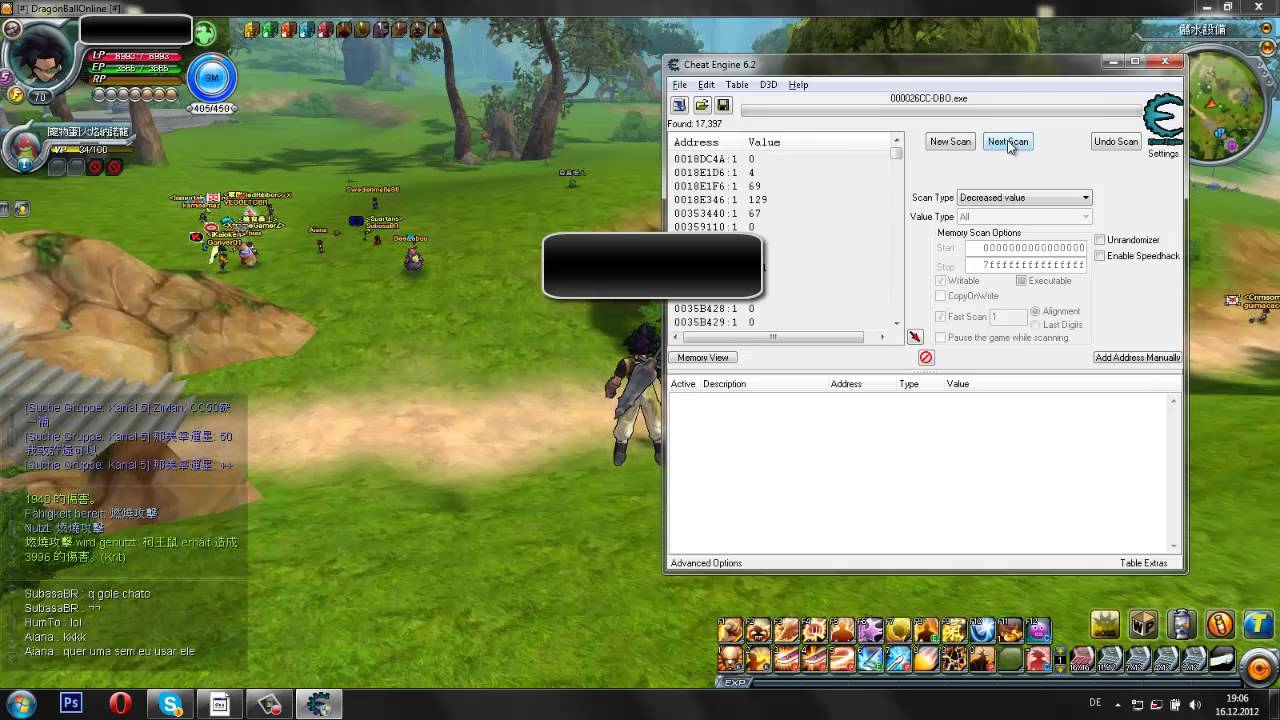Viewport: 1280px width, 720px height.
Task: Check Pause the game while scanning
Action: pyautogui.click(x=940, y=338)
